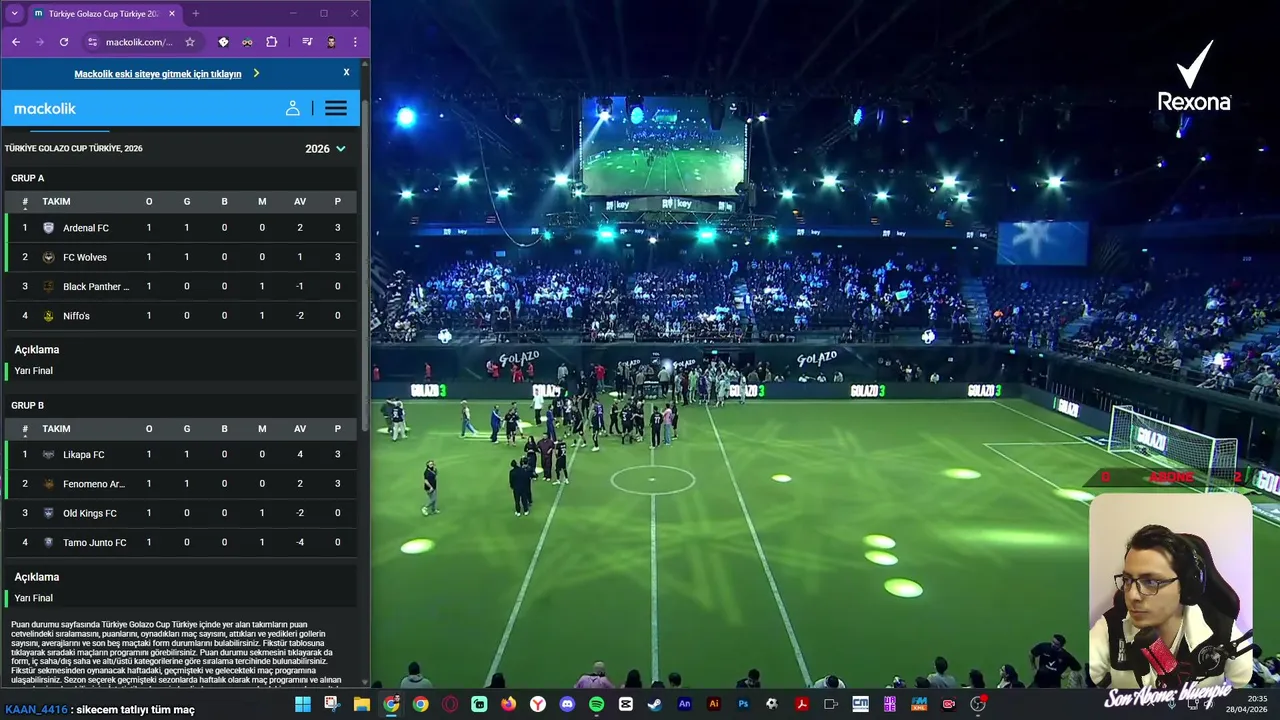Click the Grup B heading
Viewport: 1280px width, 720px height.
28,405
